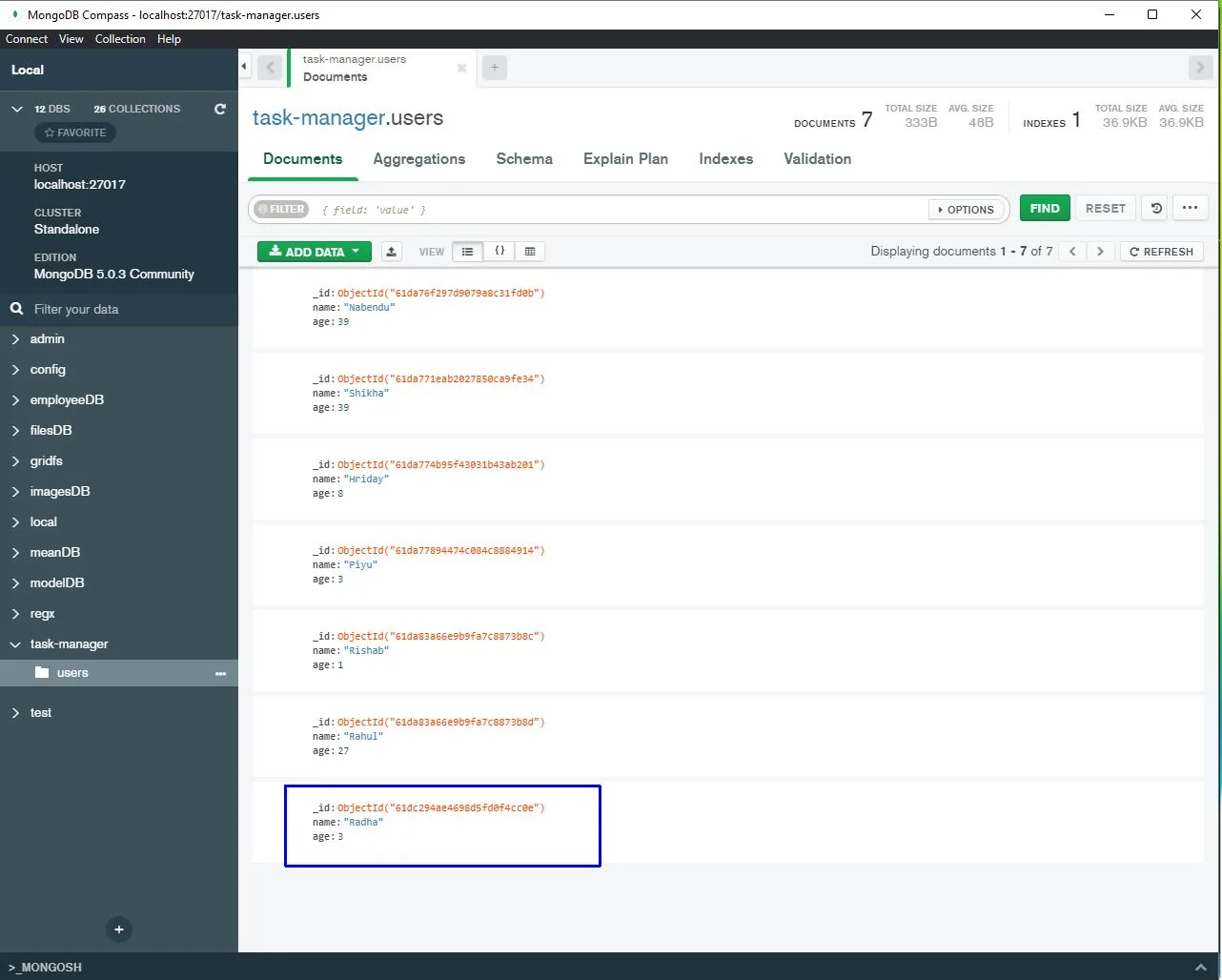Collapse the task-manager database

pyautogui.click(x=15, y=644)
